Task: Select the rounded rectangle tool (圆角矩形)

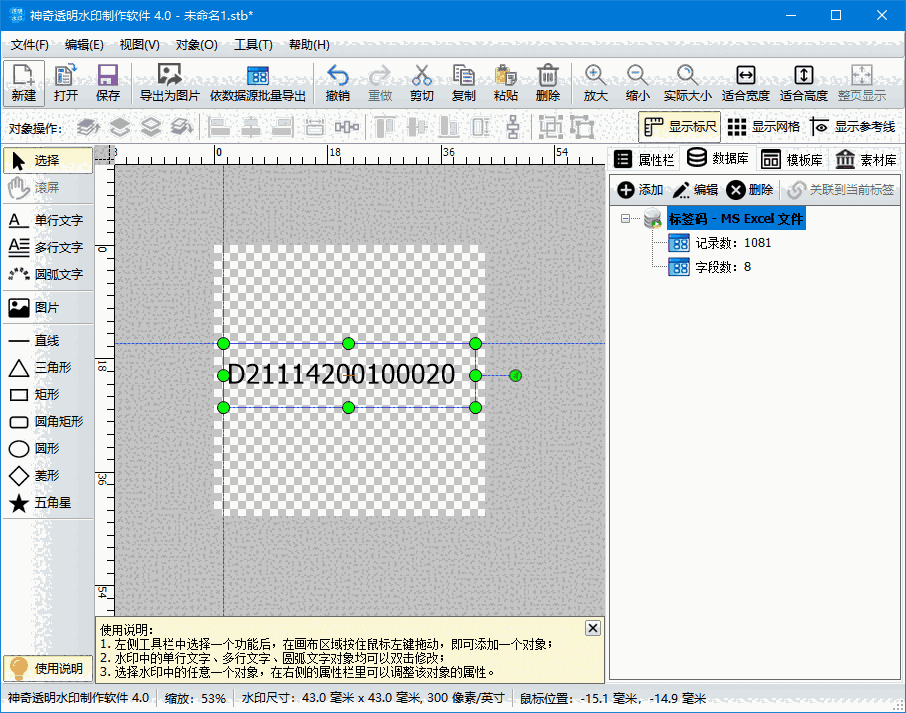Action: tap(47, 422)
